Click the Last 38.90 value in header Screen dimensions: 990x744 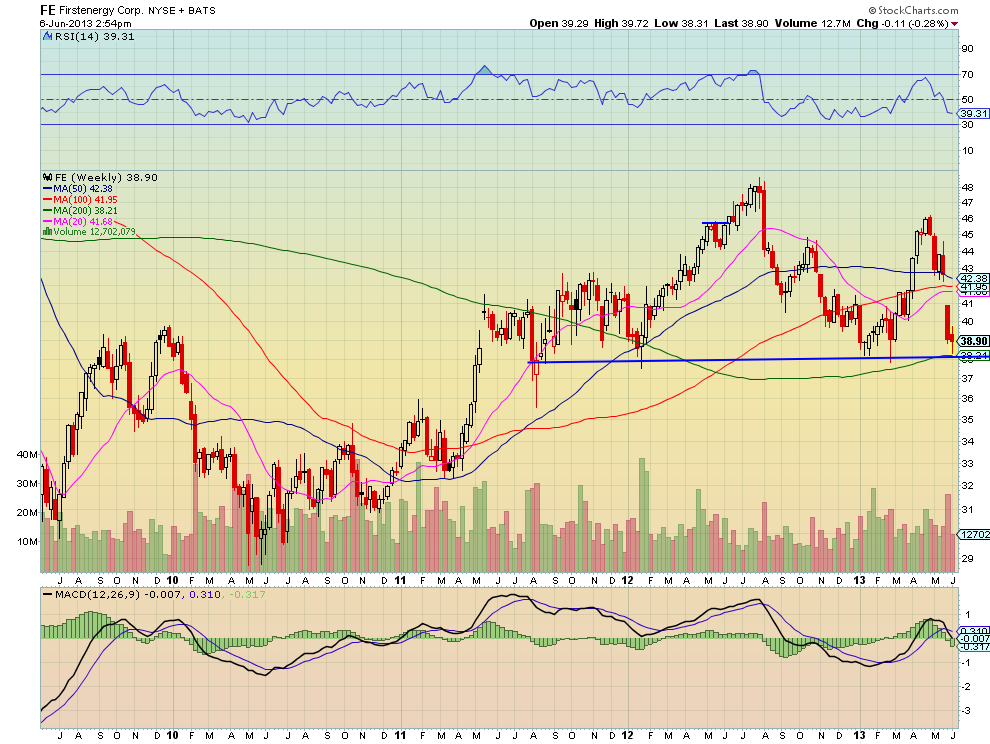[x=741, y=23]
